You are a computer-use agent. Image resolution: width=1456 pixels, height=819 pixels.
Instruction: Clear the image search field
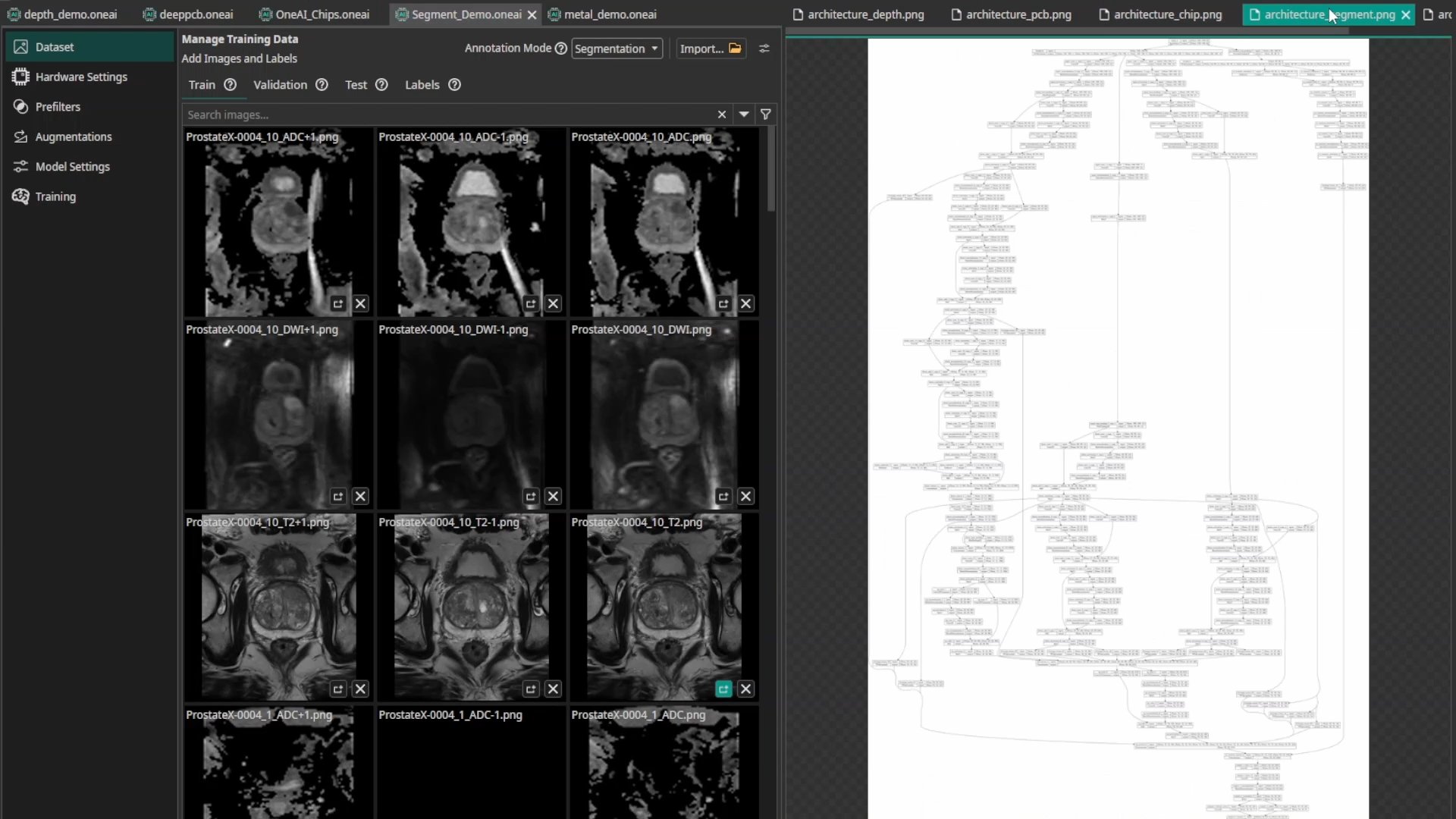(721, 114)
